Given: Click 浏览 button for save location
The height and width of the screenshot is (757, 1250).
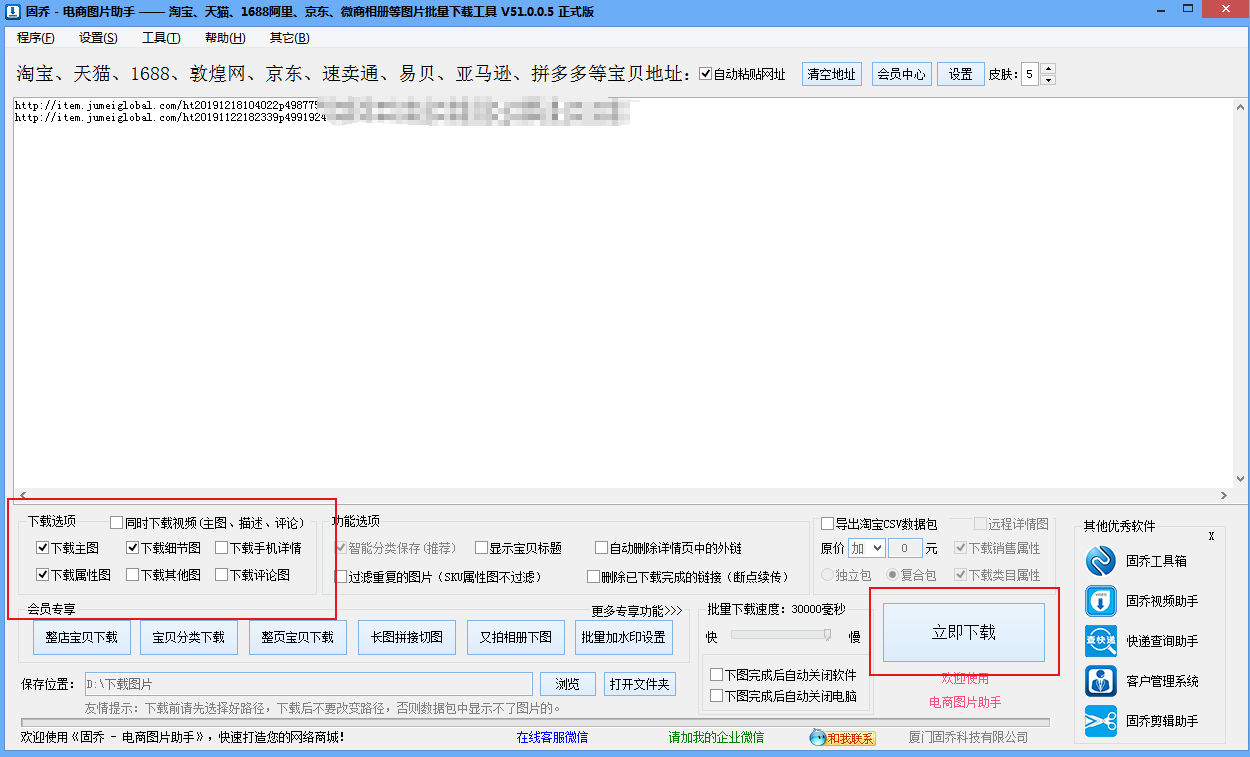Looking at the screenshot, I should pyautogui.click(x=568, y=684).
